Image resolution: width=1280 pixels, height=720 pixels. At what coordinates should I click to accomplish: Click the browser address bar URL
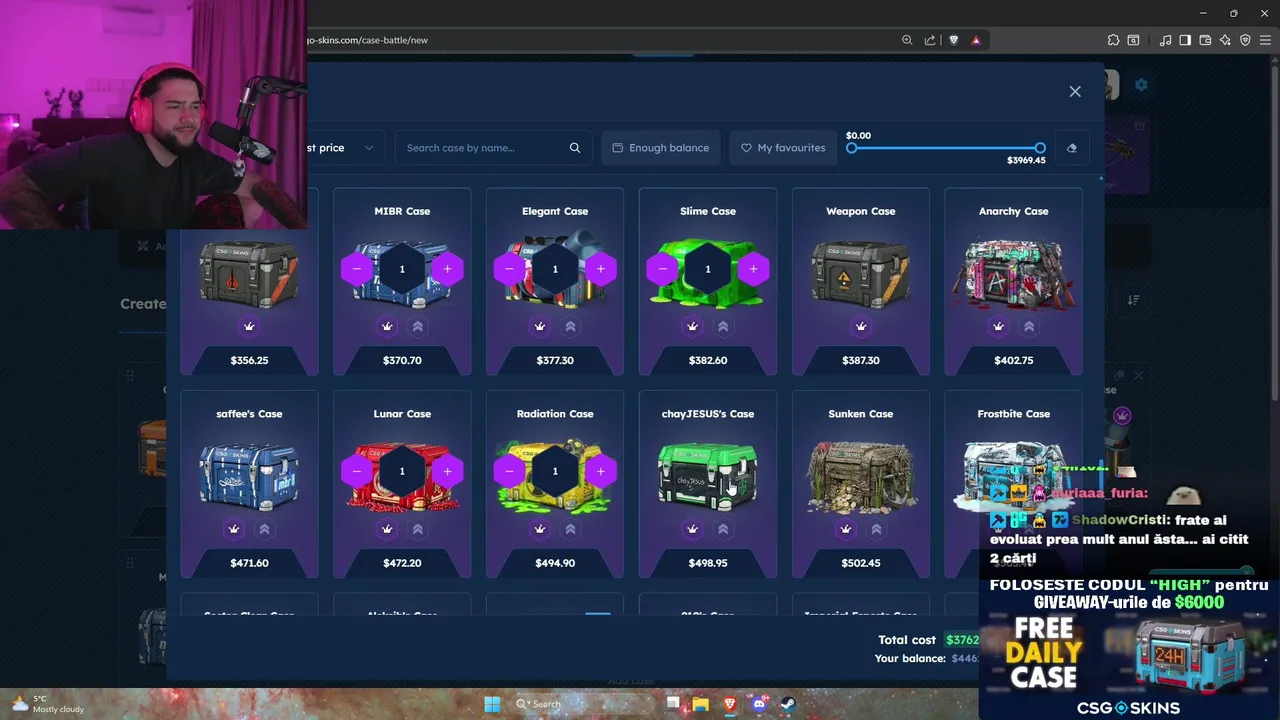367,40
